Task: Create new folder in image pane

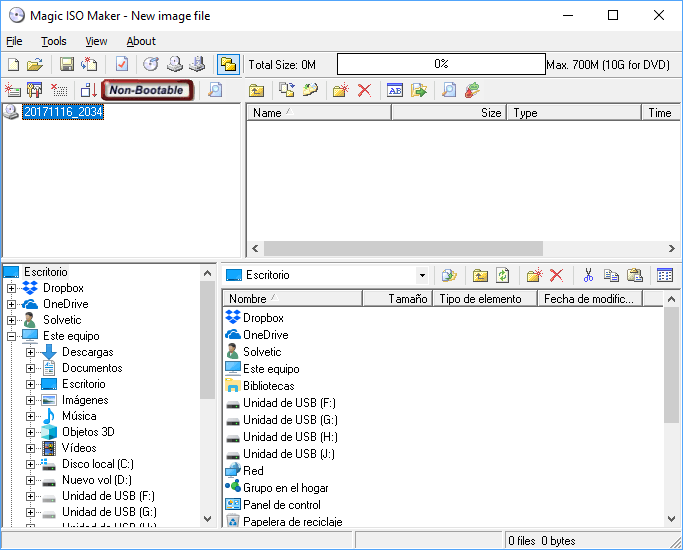Action: 341,90
